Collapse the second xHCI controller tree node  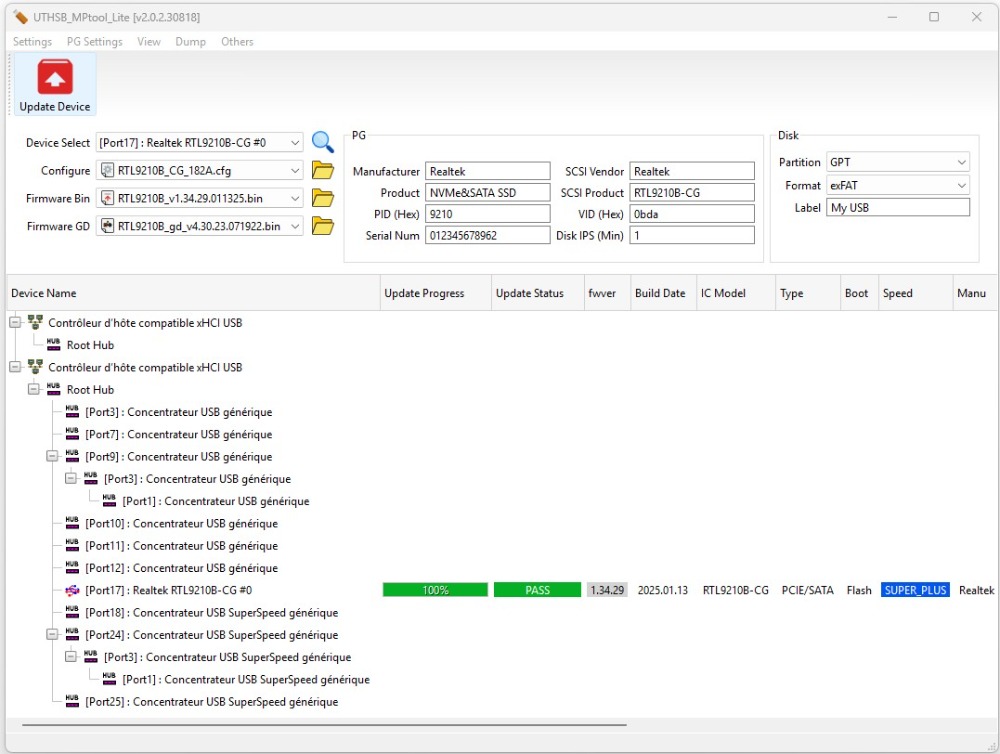15,367
